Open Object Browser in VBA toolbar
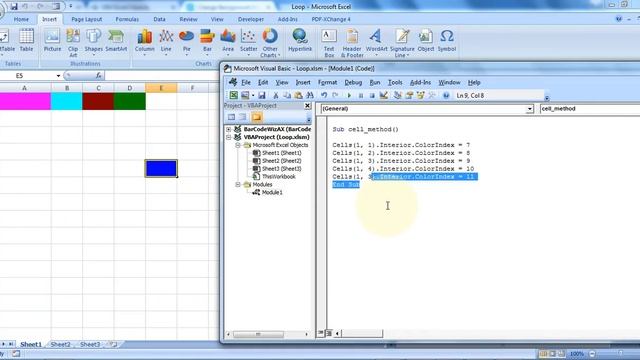 420,96
